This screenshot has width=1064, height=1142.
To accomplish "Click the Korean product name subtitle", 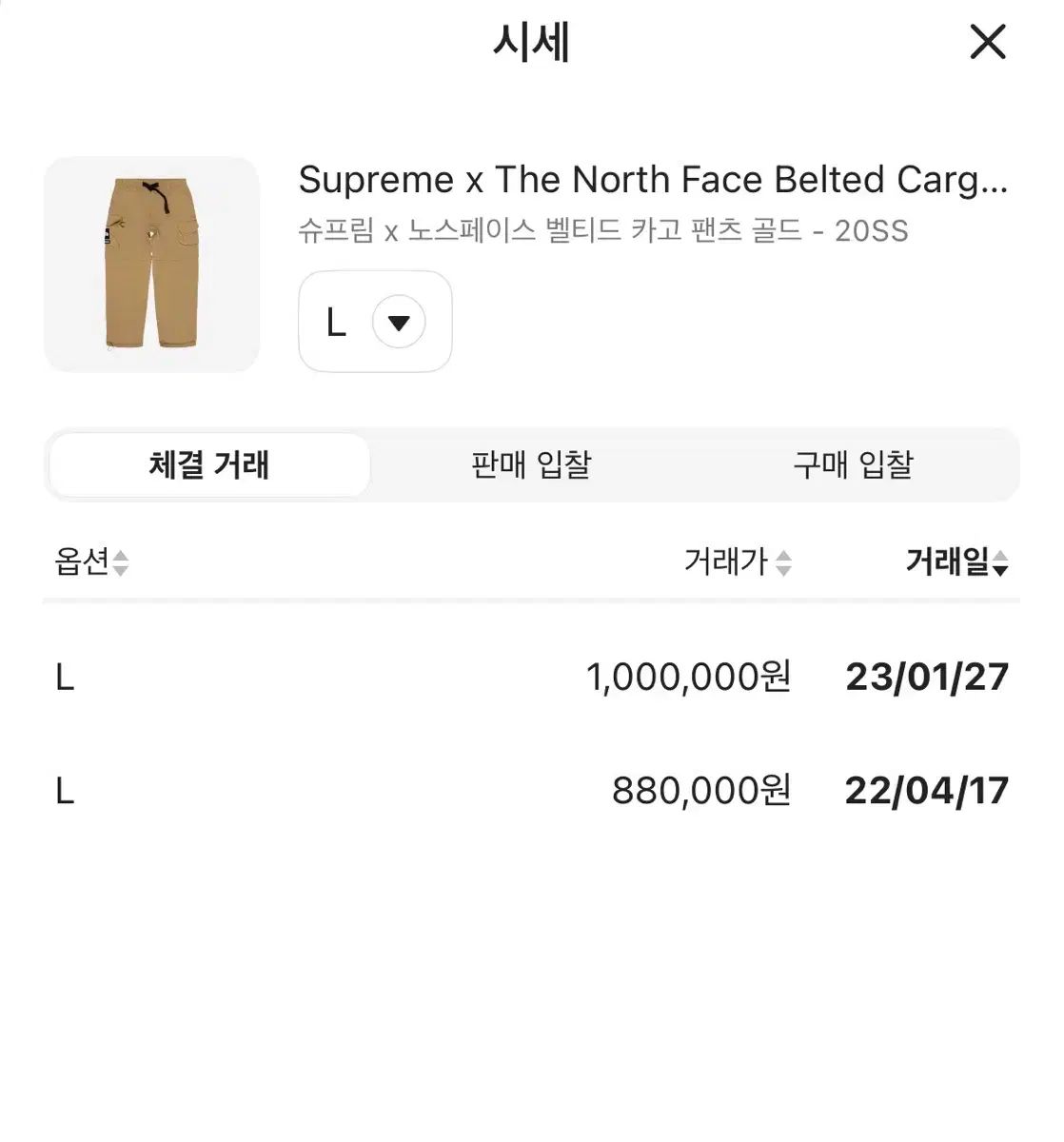I will pos(602,230).
